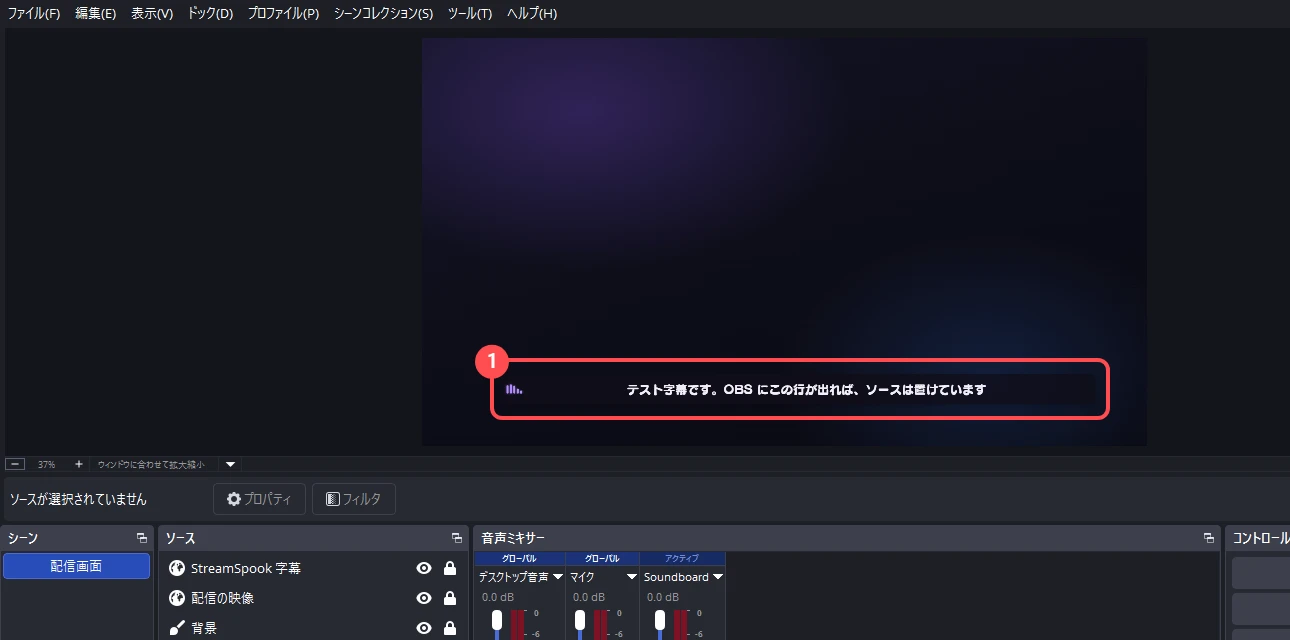Click the コントロール panel title
1290x640 pixels.
tap(1261, 538)
